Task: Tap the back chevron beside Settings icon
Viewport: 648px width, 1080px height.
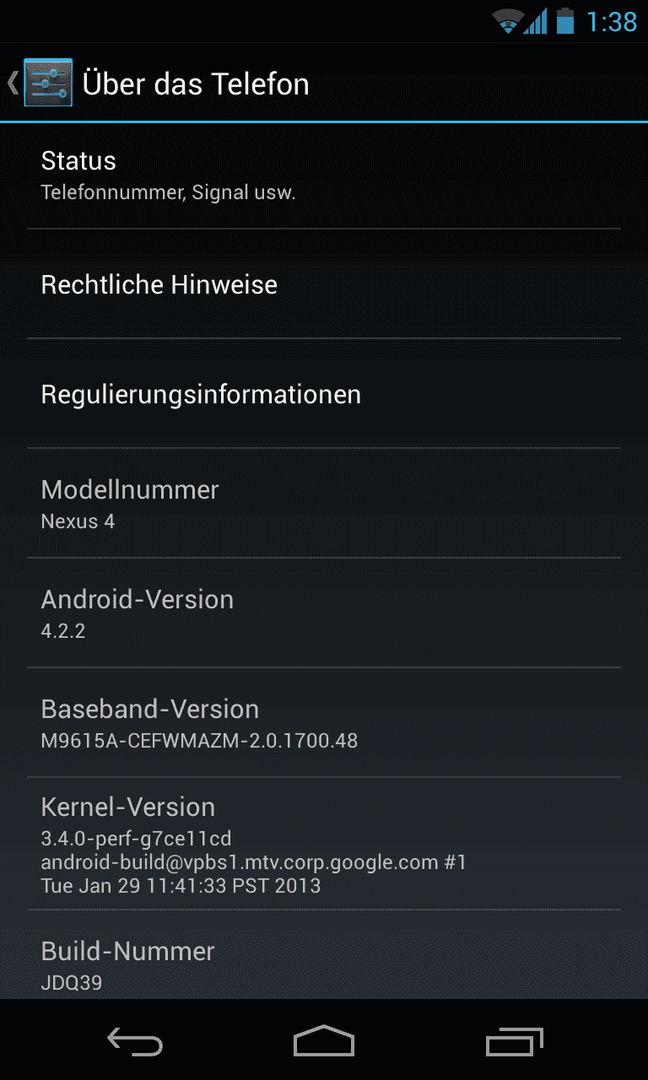Action: click(12, 83)
